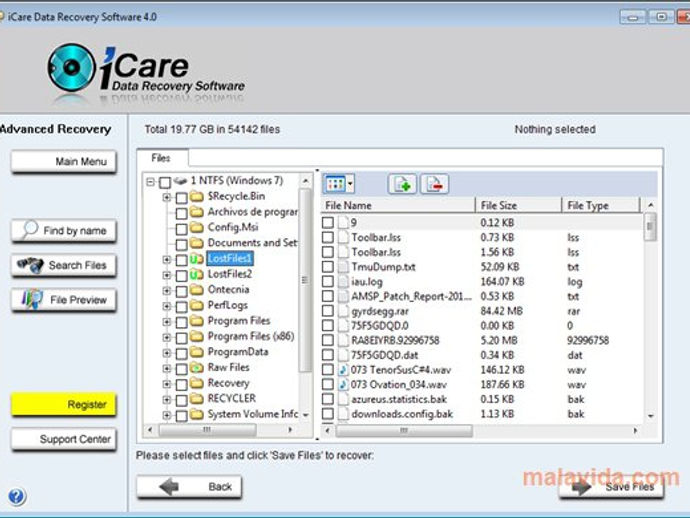
Task: Tick the checkbox for RA8EIYRB.92996758
Action: (328, 340)
